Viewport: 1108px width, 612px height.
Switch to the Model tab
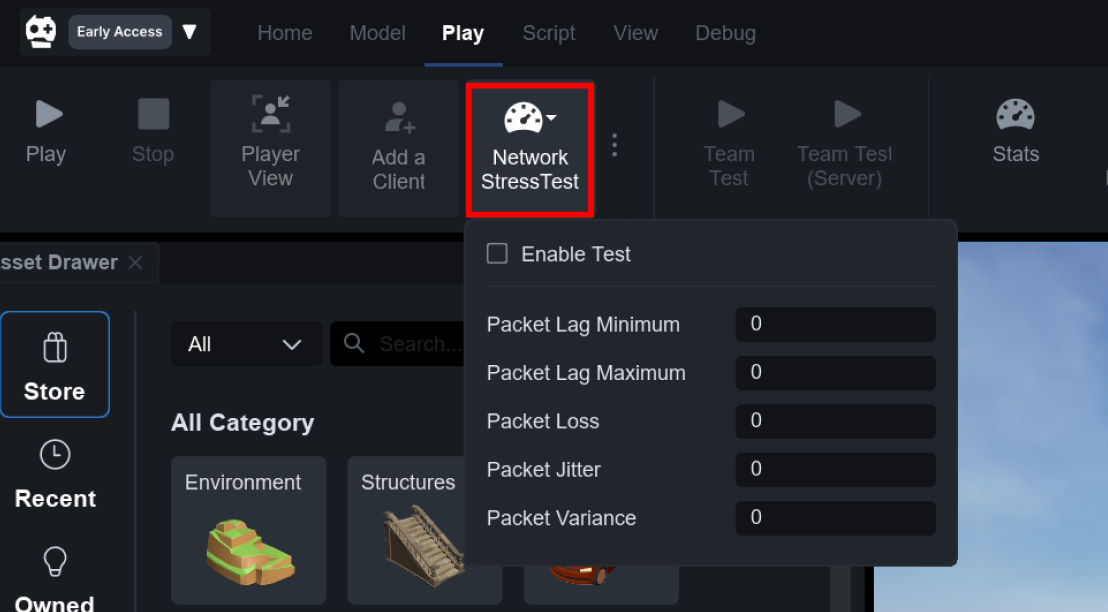[377, 33]
